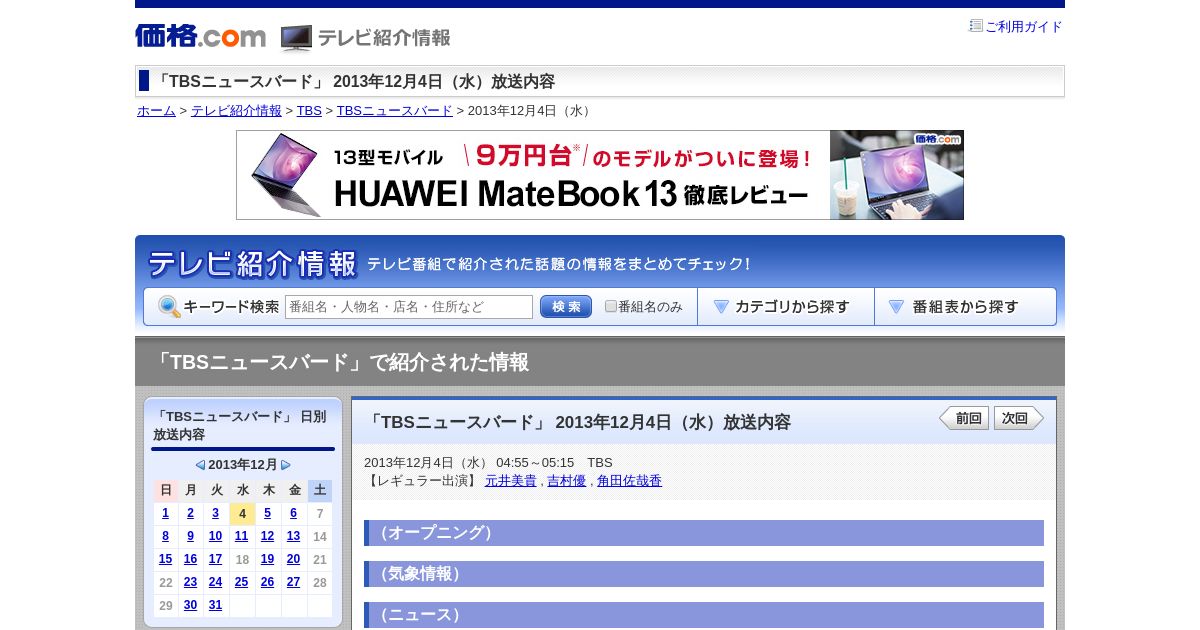The width and height of the screenshot is (1200, 630).
Task: Click the 価格.com logo
Action: (201, 36)
